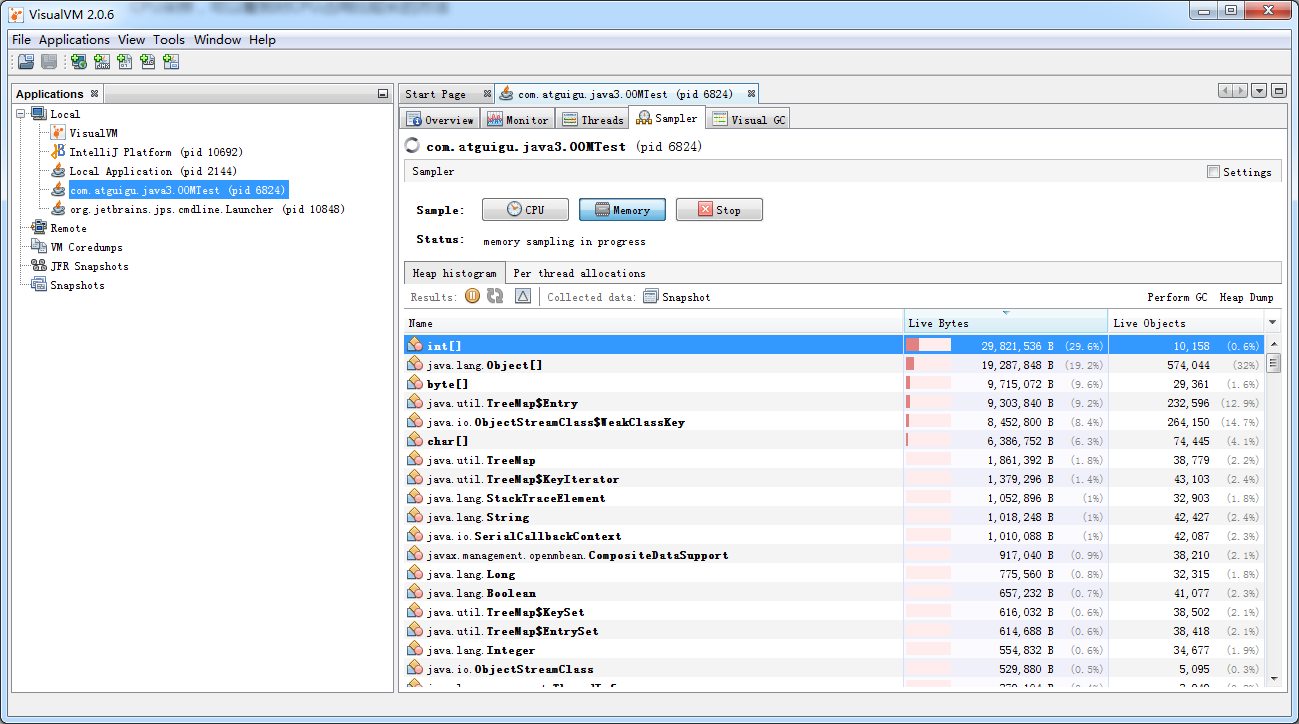Viewport: 1299px width, 724px height.
Task: Collapse the Local tree node
Action: (x=21, y=114)
